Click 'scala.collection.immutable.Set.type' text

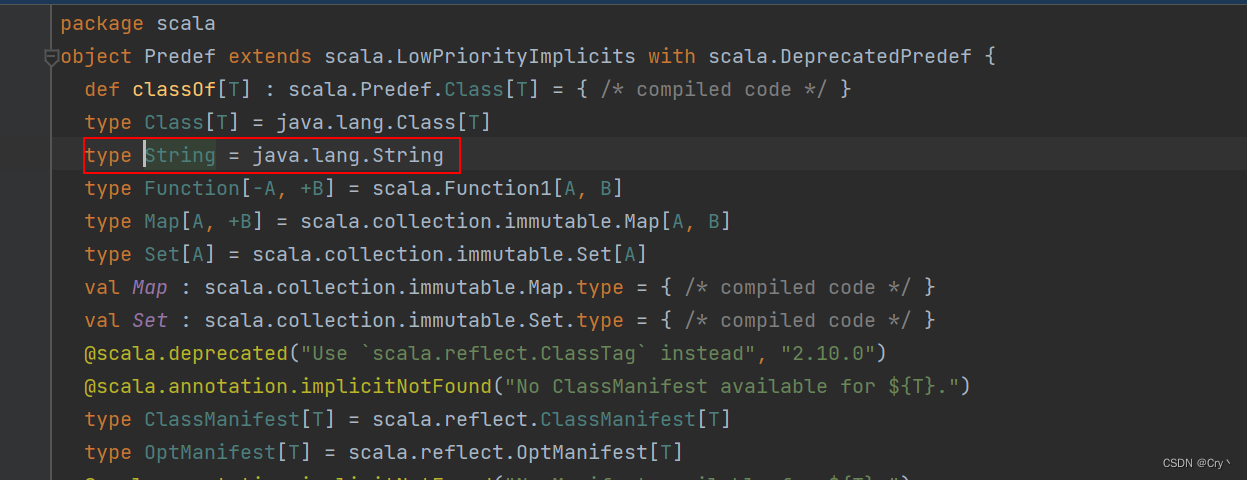(x=414, y=320)
